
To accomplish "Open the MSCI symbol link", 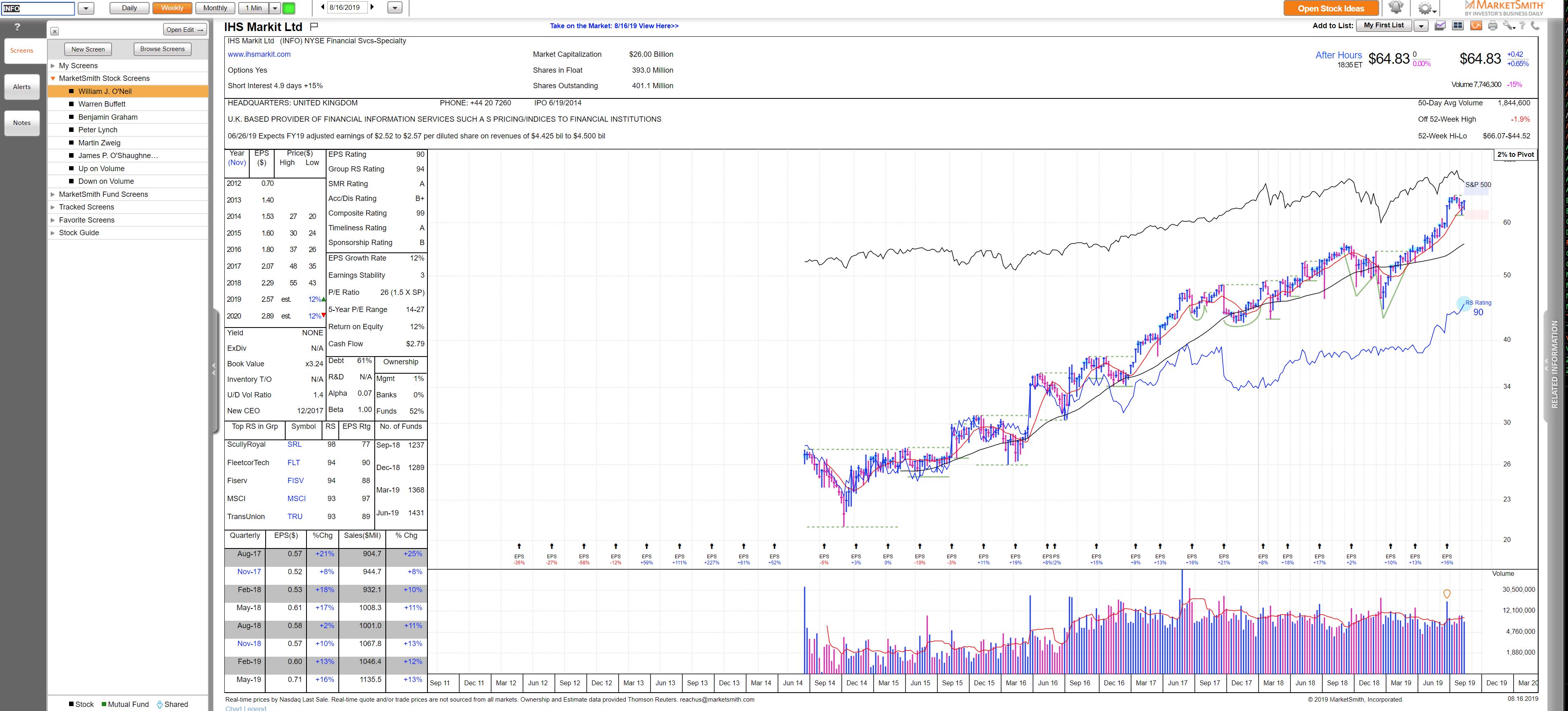I will (296, 499).
